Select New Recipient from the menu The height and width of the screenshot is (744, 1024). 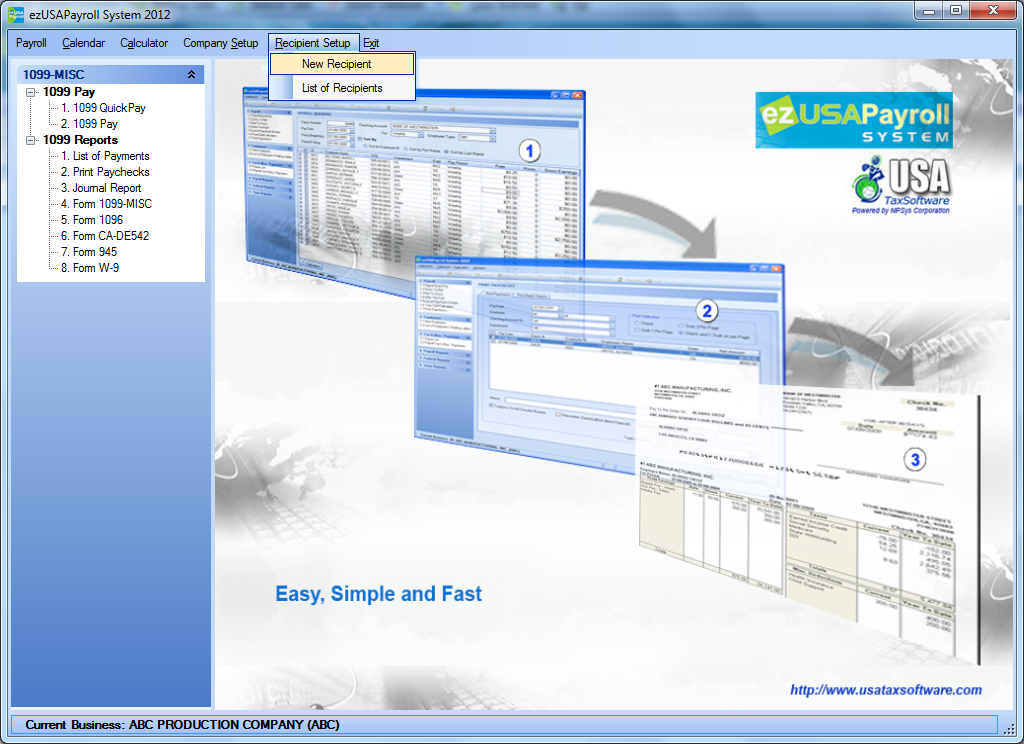point(337,64)
